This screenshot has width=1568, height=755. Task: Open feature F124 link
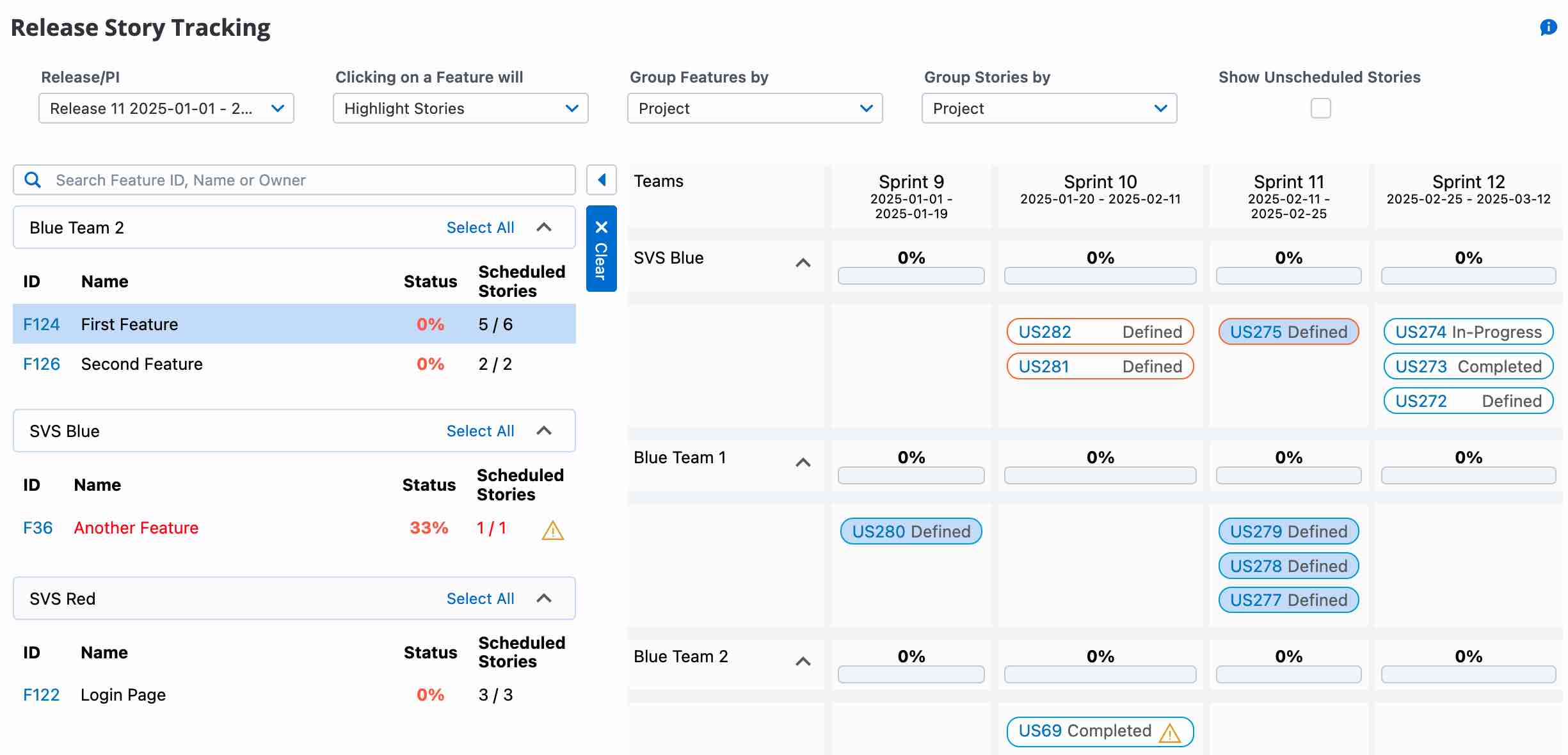[x=41, y=324]
